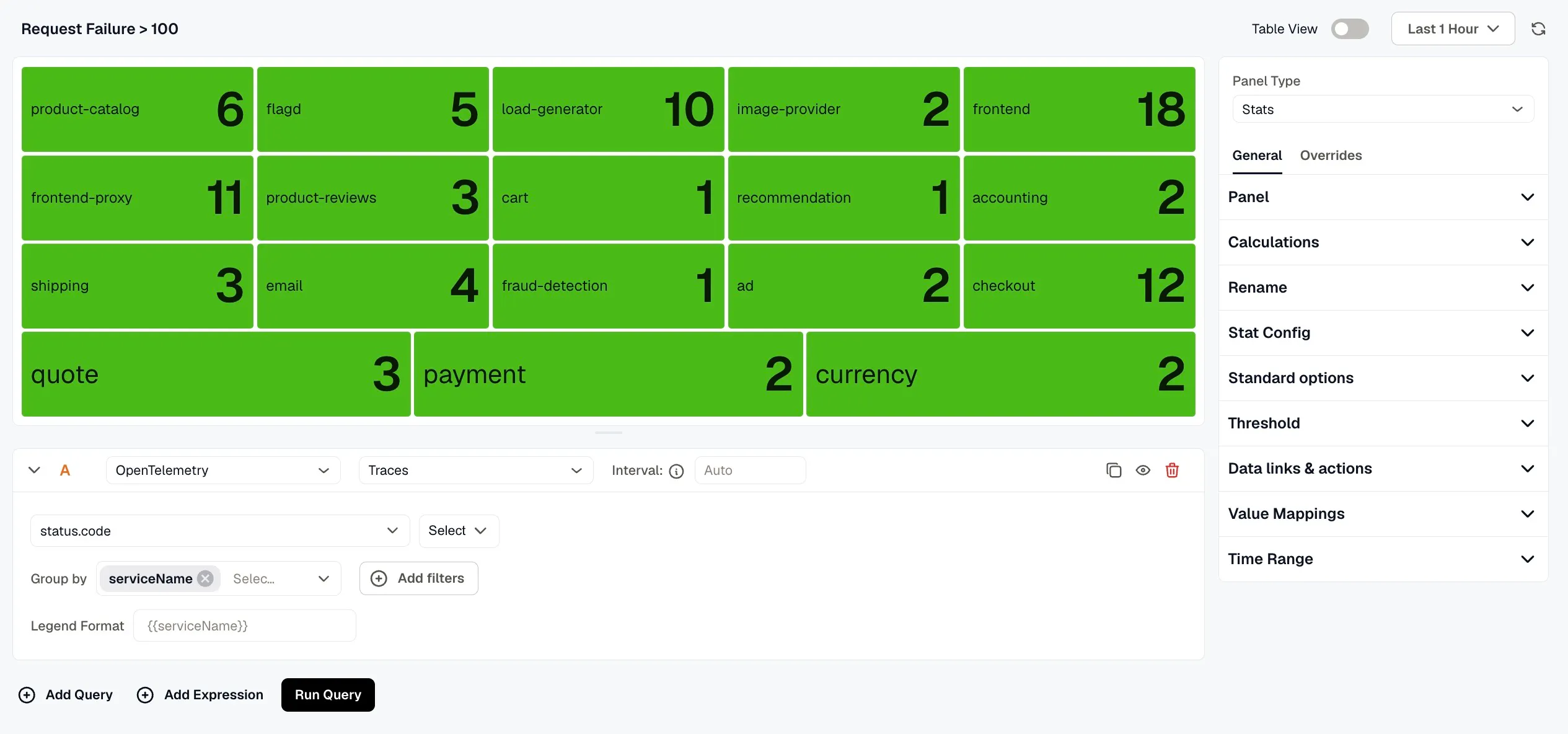Click the Run Query button

(x=328, y=695)
